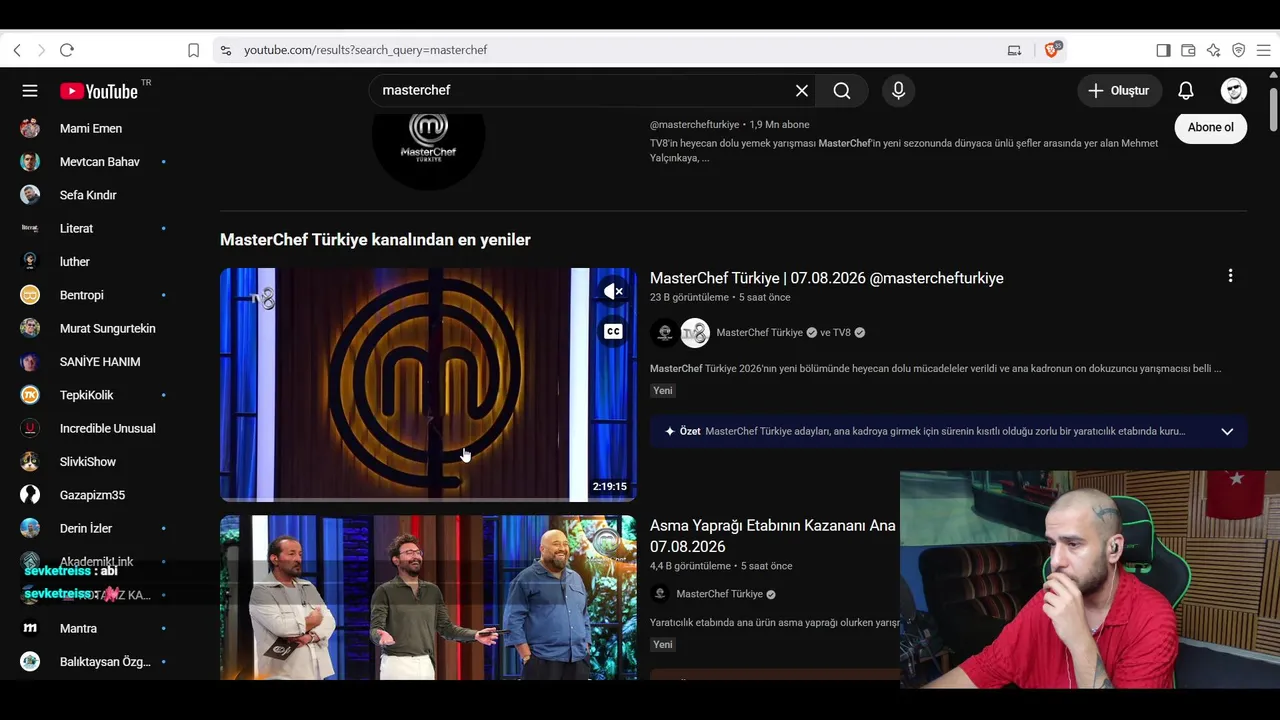Toggle captions on the video preview

[x=613, y=331]
